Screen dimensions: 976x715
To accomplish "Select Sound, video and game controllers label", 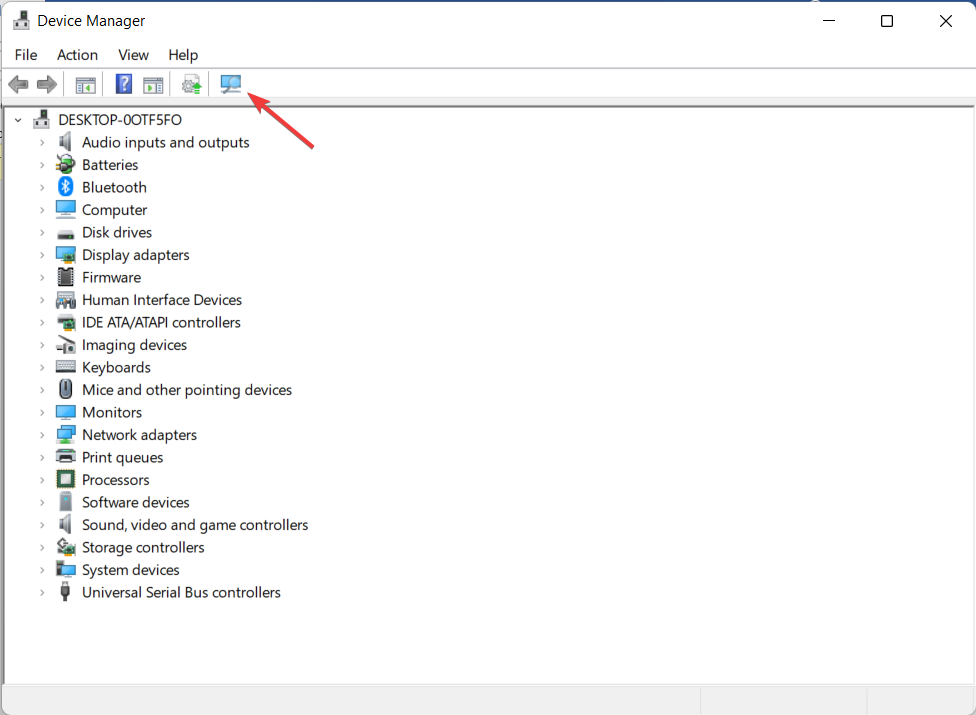I will pyautogui.click(x=195, y=525).
